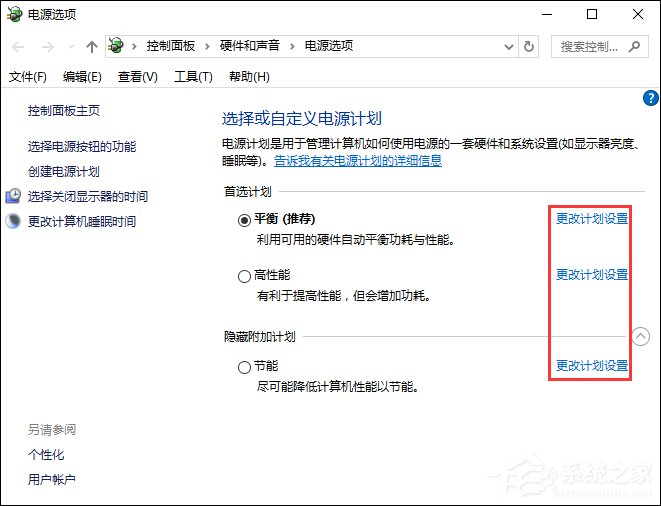Click the 首选计划 section label
Image resolution: width=661 pixels, height=506 pixels.
tap(248, 192)
